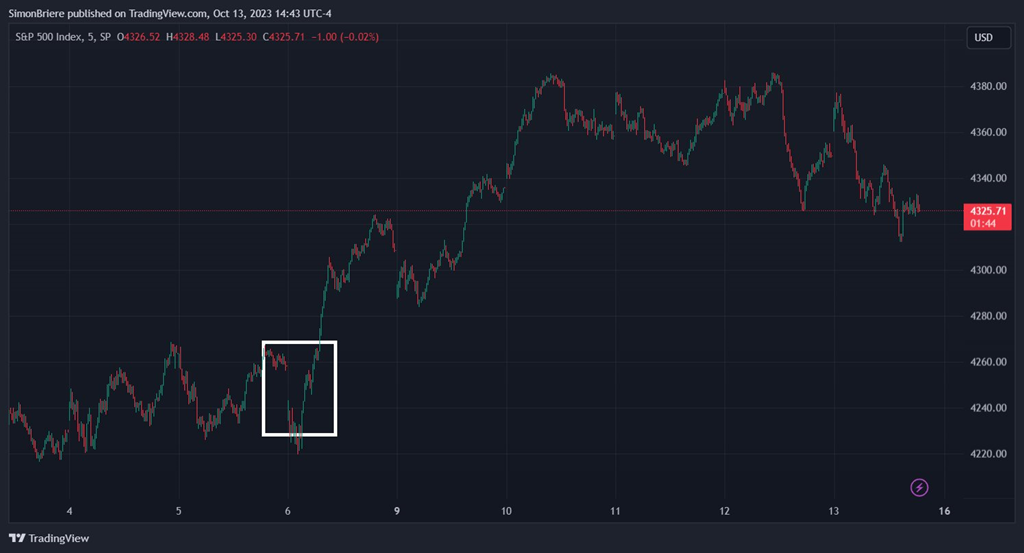Click the S&P 500 Index symbol title

[x=49, y=37]
